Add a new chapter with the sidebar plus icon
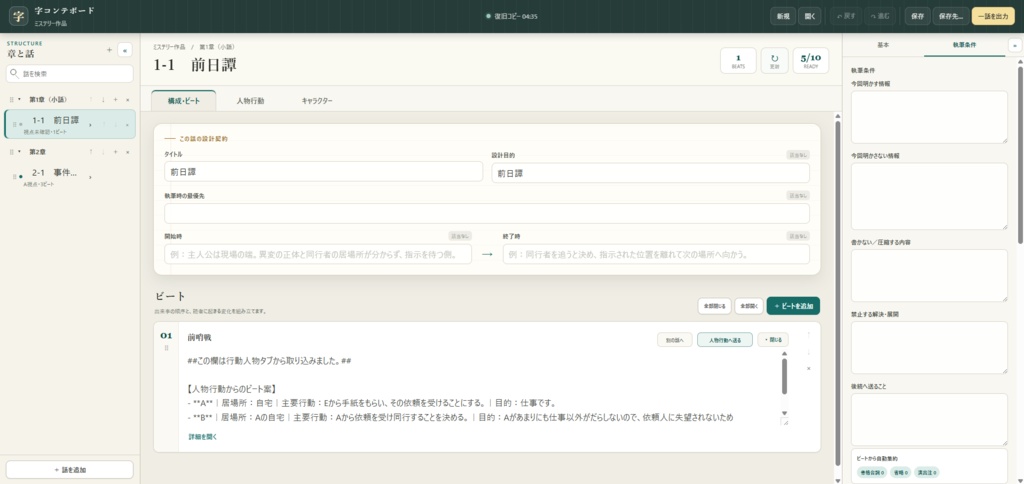 click(109, 50)
